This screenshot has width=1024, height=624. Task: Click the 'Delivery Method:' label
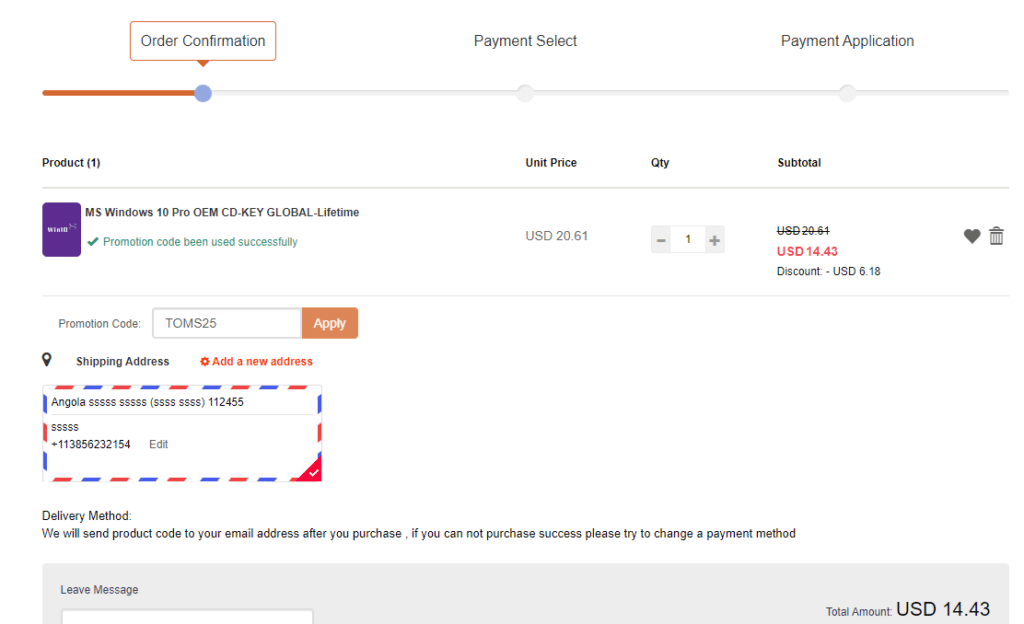coord(86,516)
